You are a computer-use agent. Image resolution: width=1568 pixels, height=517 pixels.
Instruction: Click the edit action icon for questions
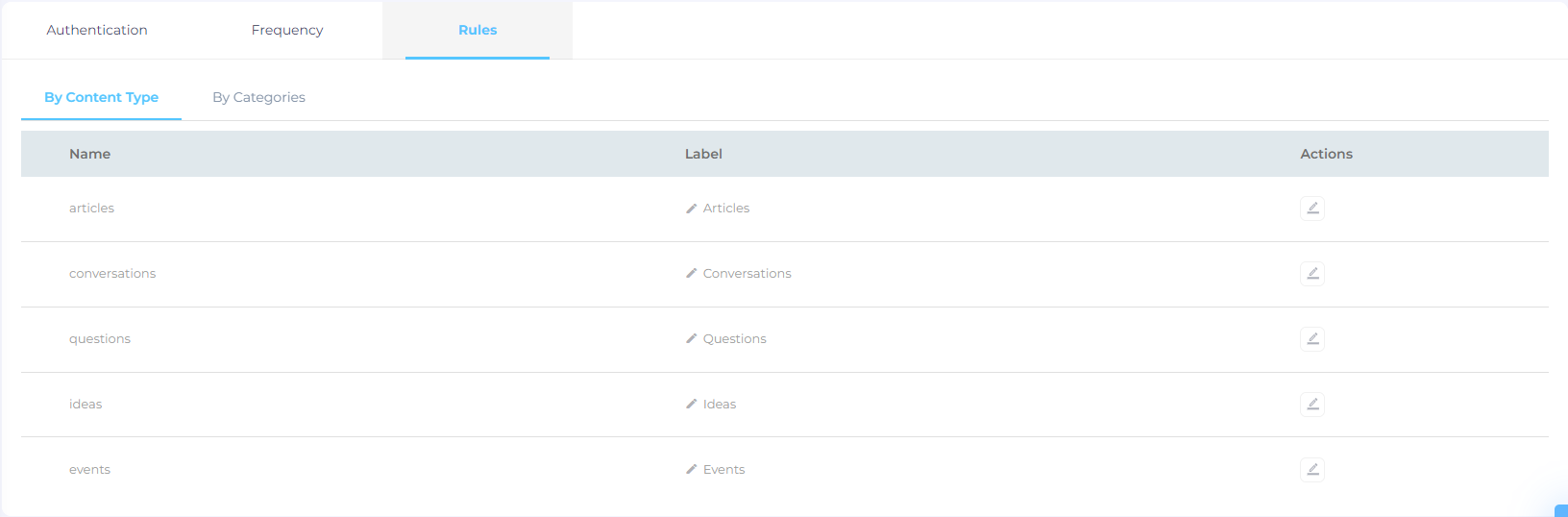[1312, 339]
